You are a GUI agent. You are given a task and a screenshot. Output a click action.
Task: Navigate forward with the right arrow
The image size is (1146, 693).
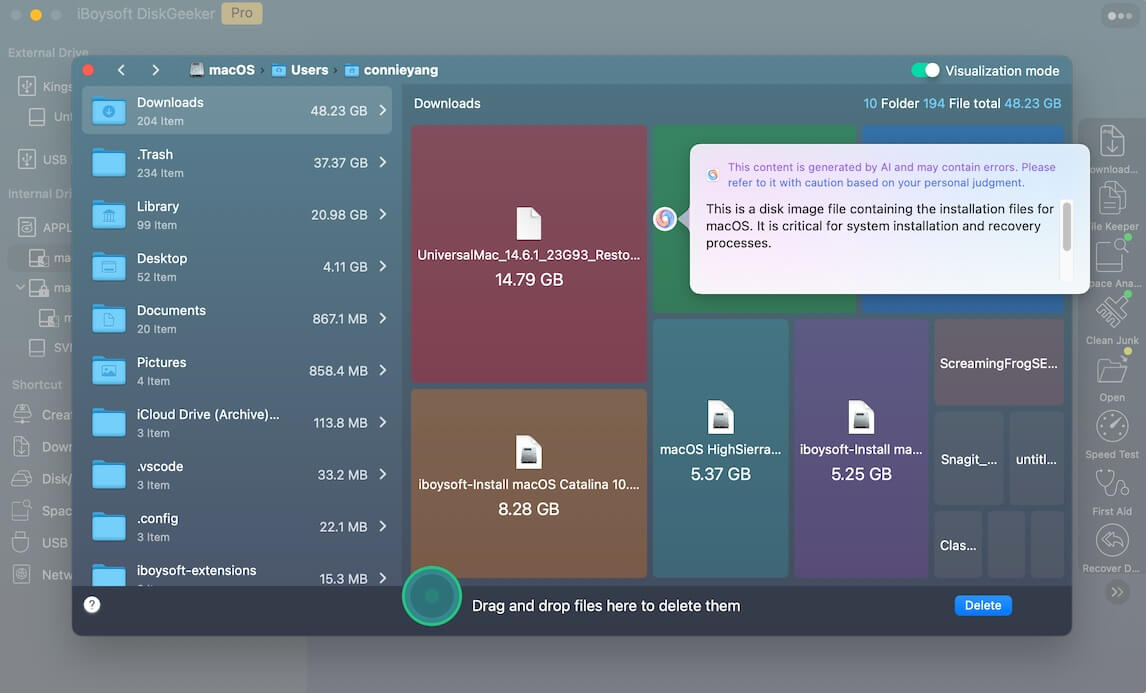(x=155, y=70)
